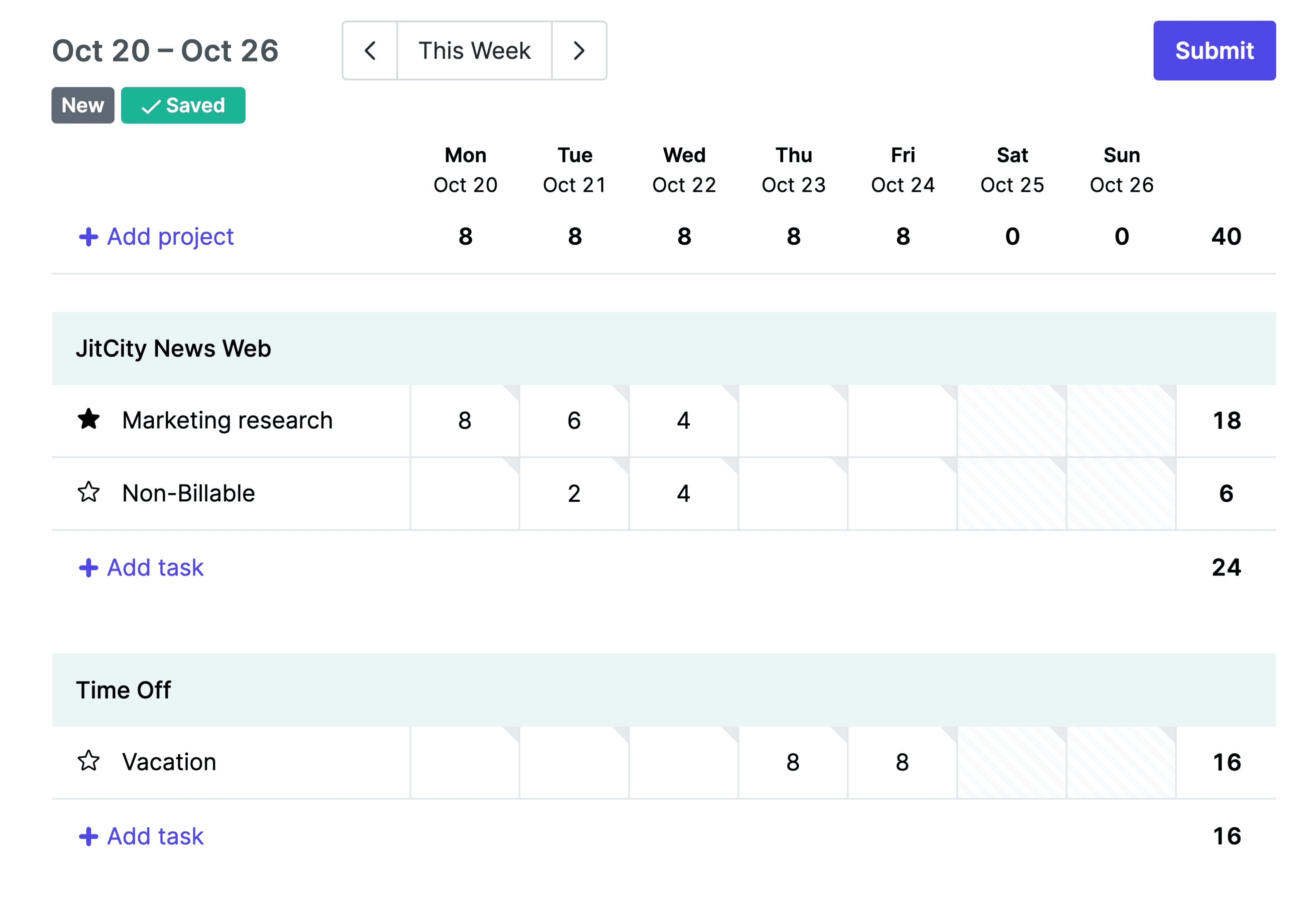Edit Thursday hours for Vacation
This screenshot has width=1316, height=902.
[x=793, y=761]
